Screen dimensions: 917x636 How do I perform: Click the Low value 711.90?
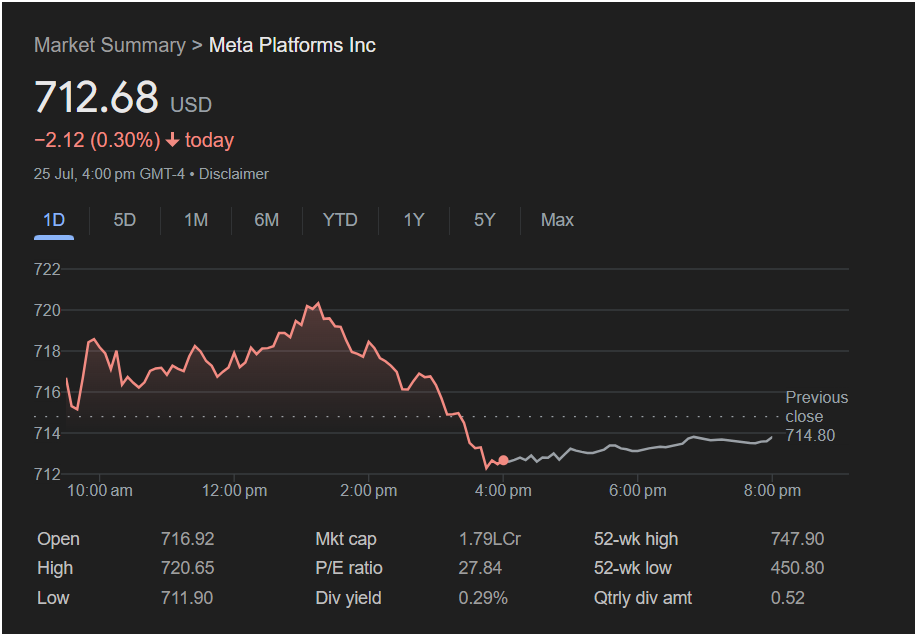click(x=187, y=598)
